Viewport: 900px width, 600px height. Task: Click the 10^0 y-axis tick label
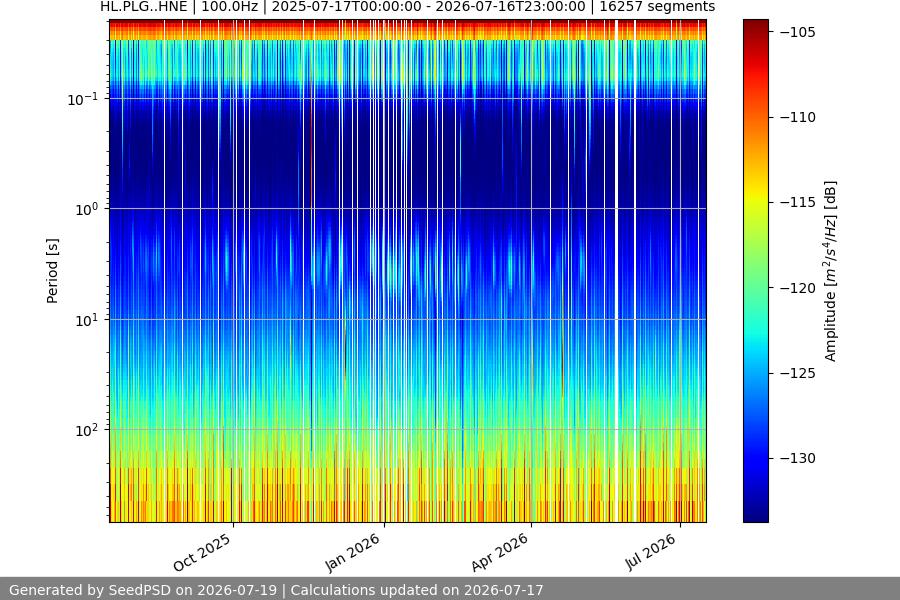[87, 210]
